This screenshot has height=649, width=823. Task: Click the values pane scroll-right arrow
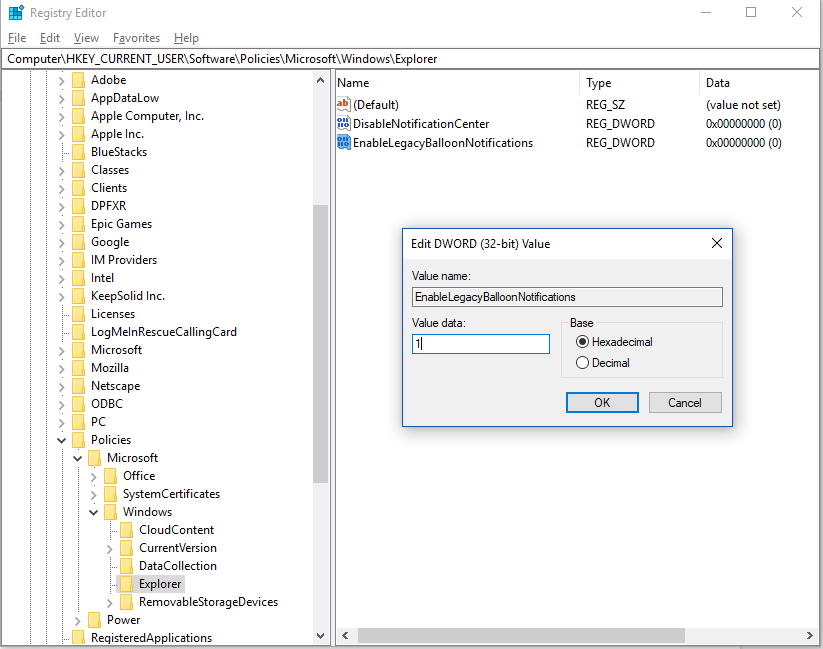pos(810,635)
